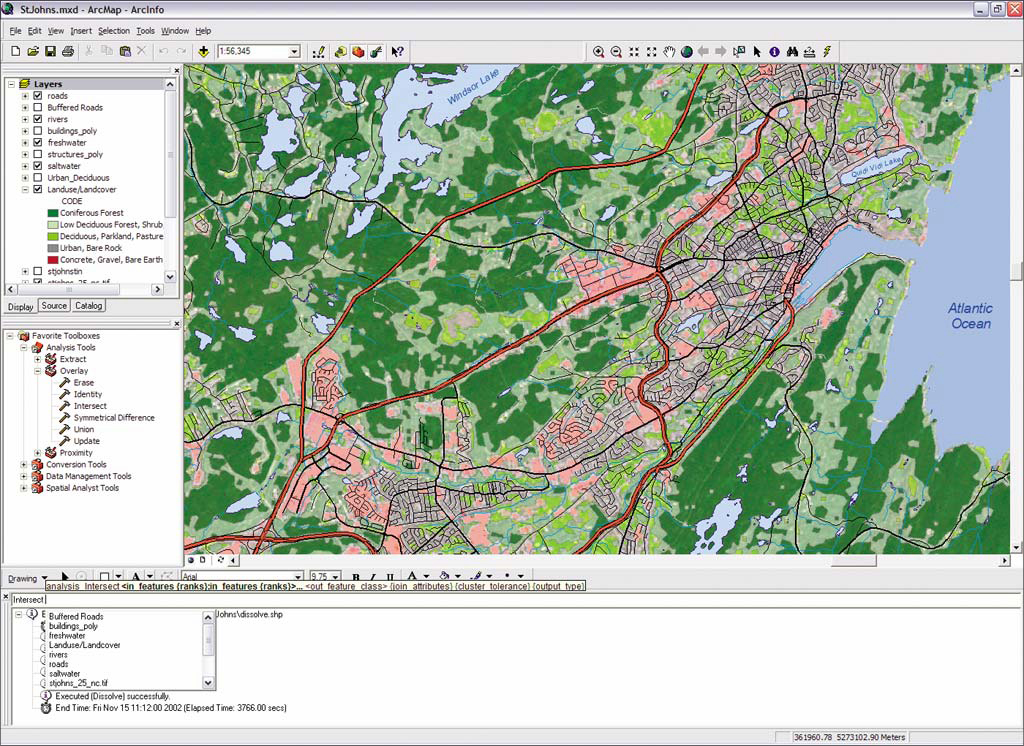Check the buildings_poly layer box
Screen dimensions: 1024x746
38,131
